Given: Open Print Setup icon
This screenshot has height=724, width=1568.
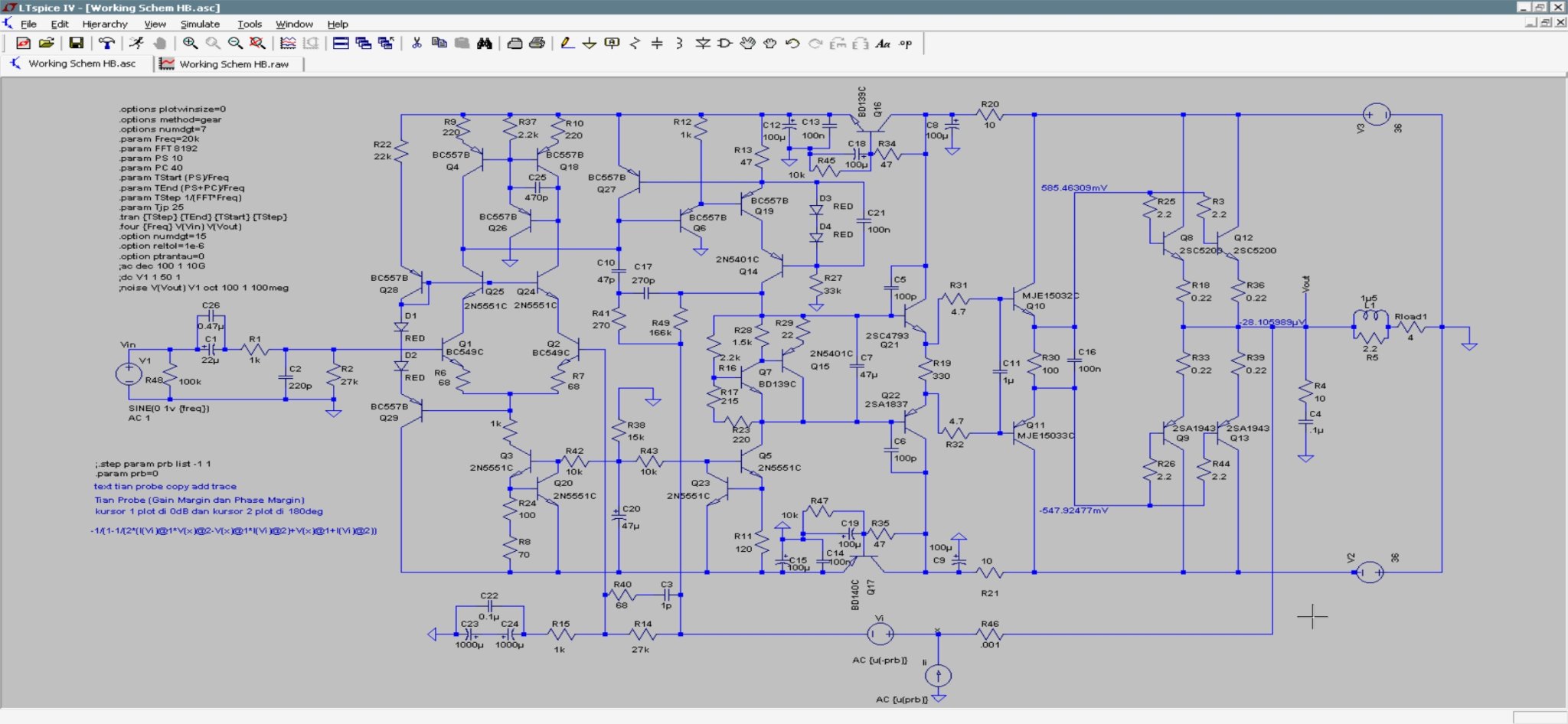Looking at the screenshot, I should click(x=514, y=44).
